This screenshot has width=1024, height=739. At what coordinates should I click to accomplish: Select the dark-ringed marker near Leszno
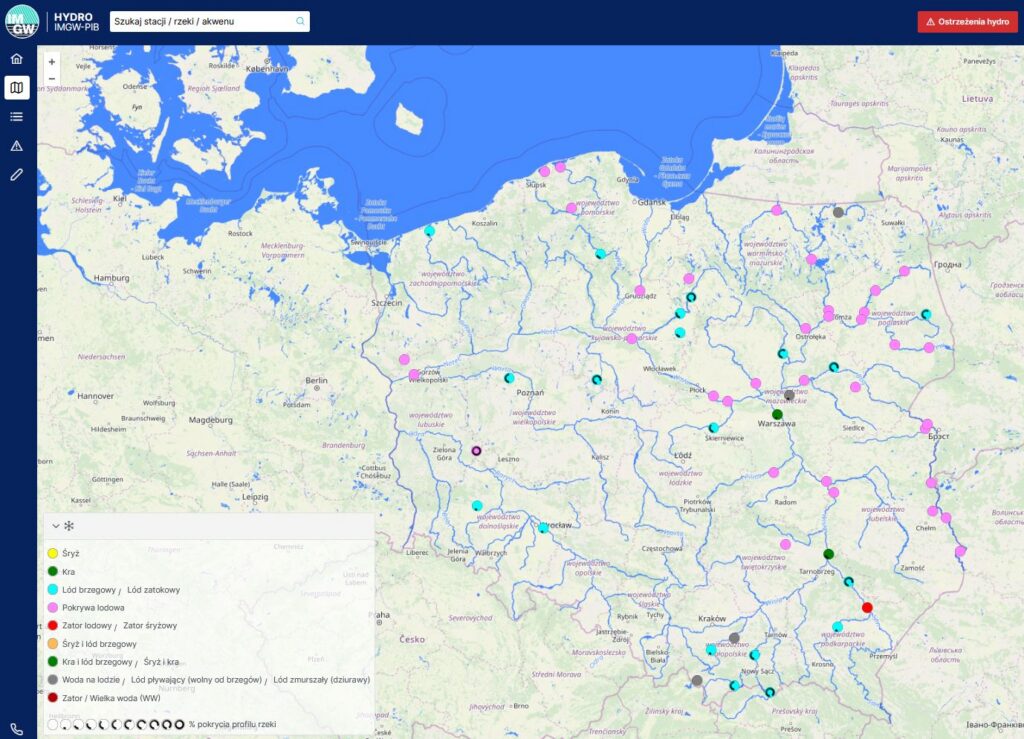tap(477, 451)
